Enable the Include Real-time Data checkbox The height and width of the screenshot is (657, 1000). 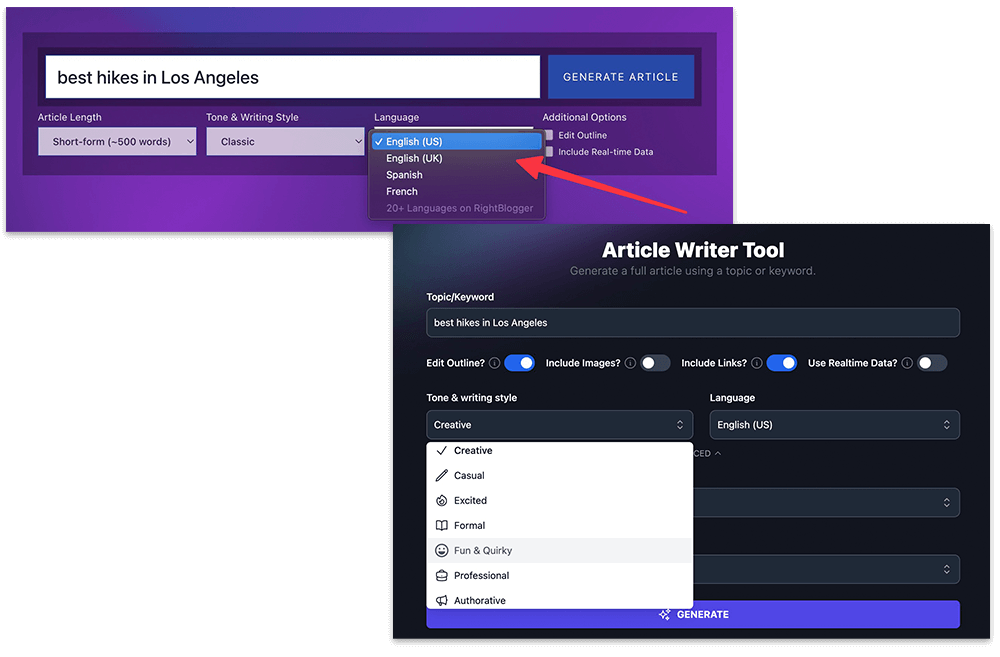[x=548, y=151]
